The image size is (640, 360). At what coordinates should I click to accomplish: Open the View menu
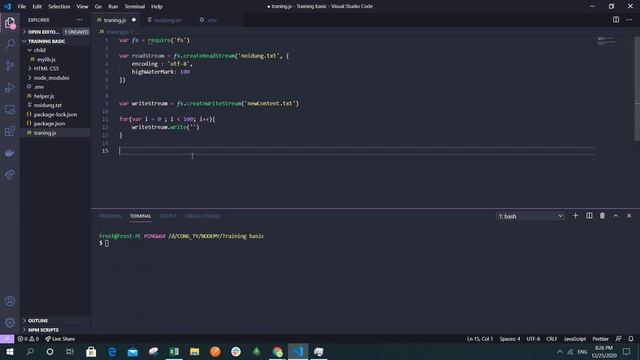coord(82,7)
